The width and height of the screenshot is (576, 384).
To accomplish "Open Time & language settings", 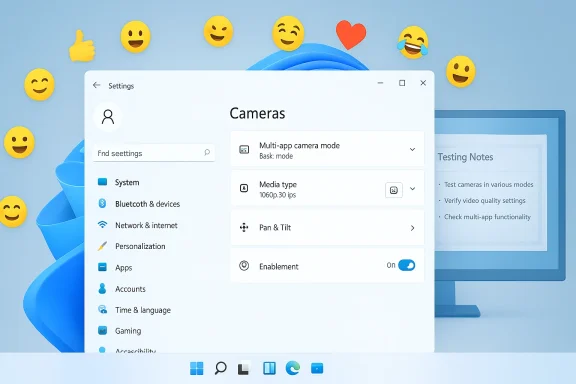I will coord(143,310).
